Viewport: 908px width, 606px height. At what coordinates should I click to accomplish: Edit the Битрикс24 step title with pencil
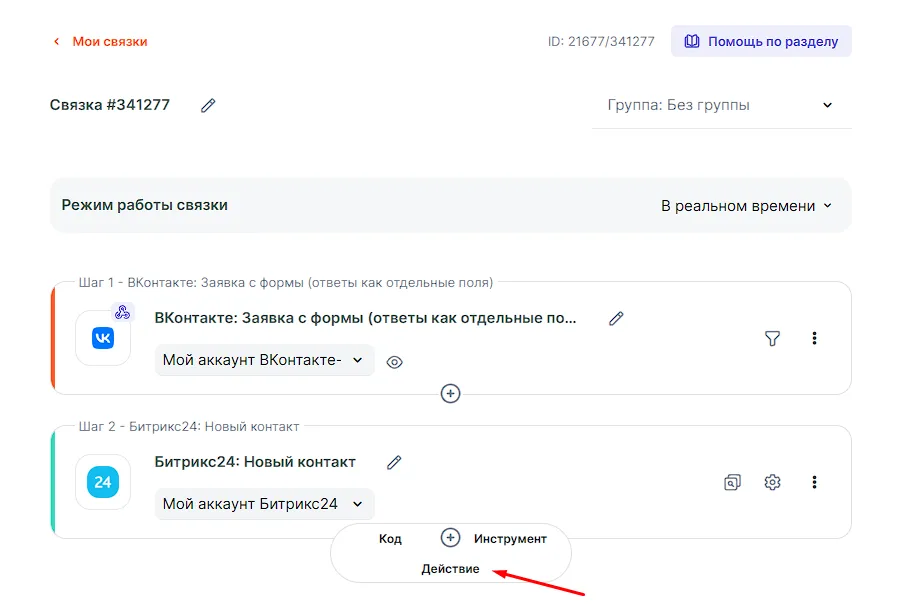[x=394, y=462]
